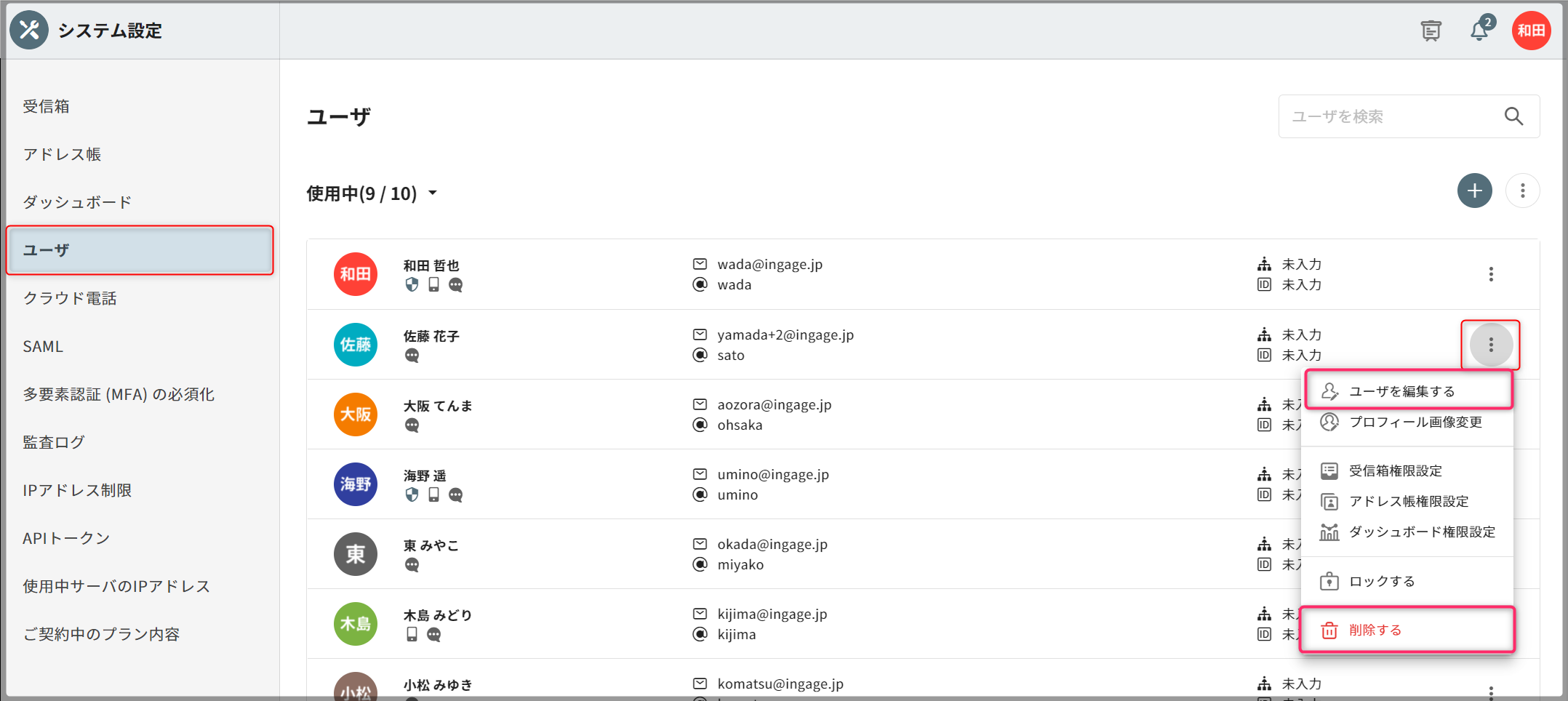1568x701 pixels.
Task: Click the system settings wrench icon
Action: tap(29, 30)
